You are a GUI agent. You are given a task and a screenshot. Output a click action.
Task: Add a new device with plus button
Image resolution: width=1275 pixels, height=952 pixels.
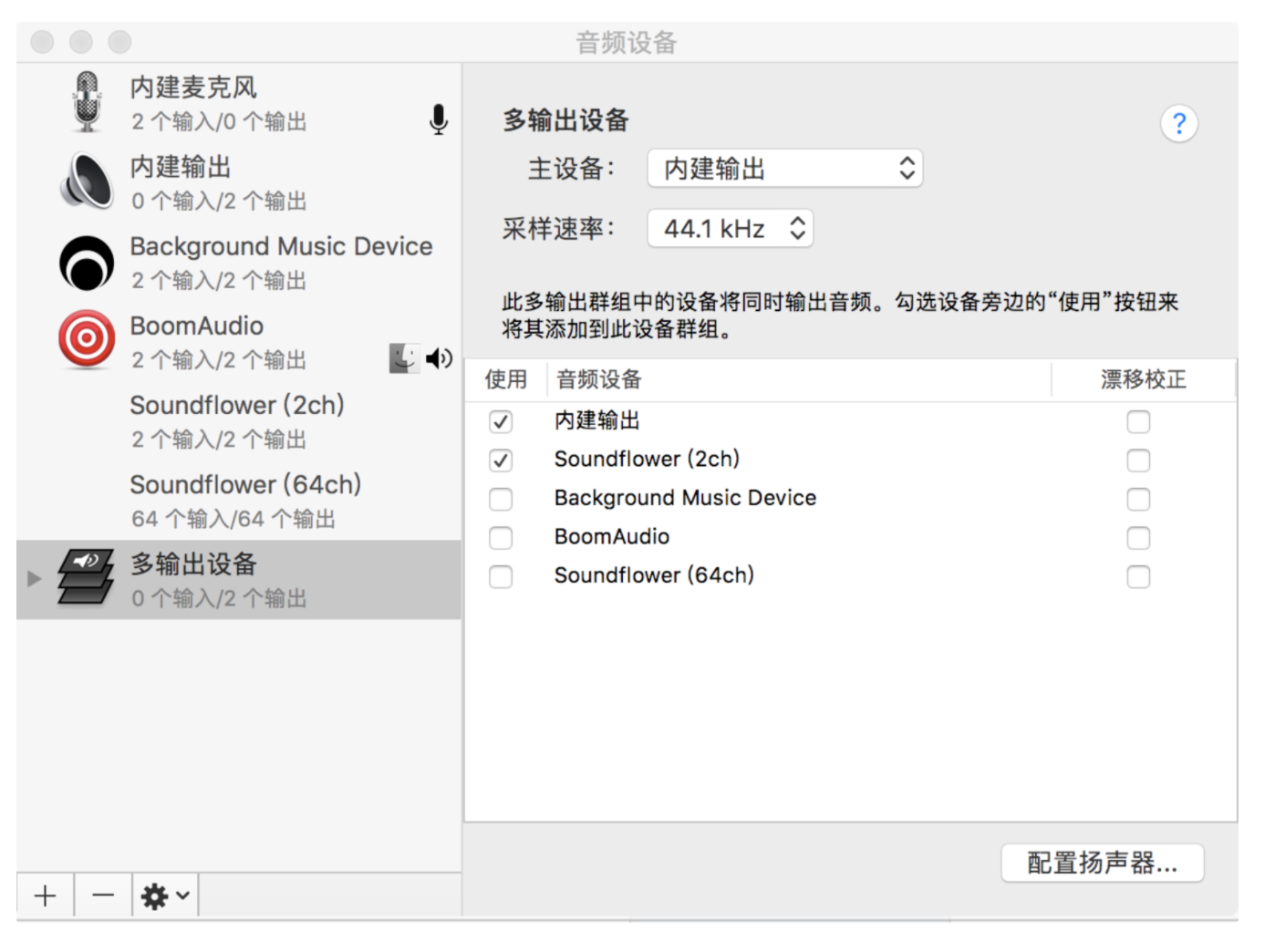click(45, 895)
